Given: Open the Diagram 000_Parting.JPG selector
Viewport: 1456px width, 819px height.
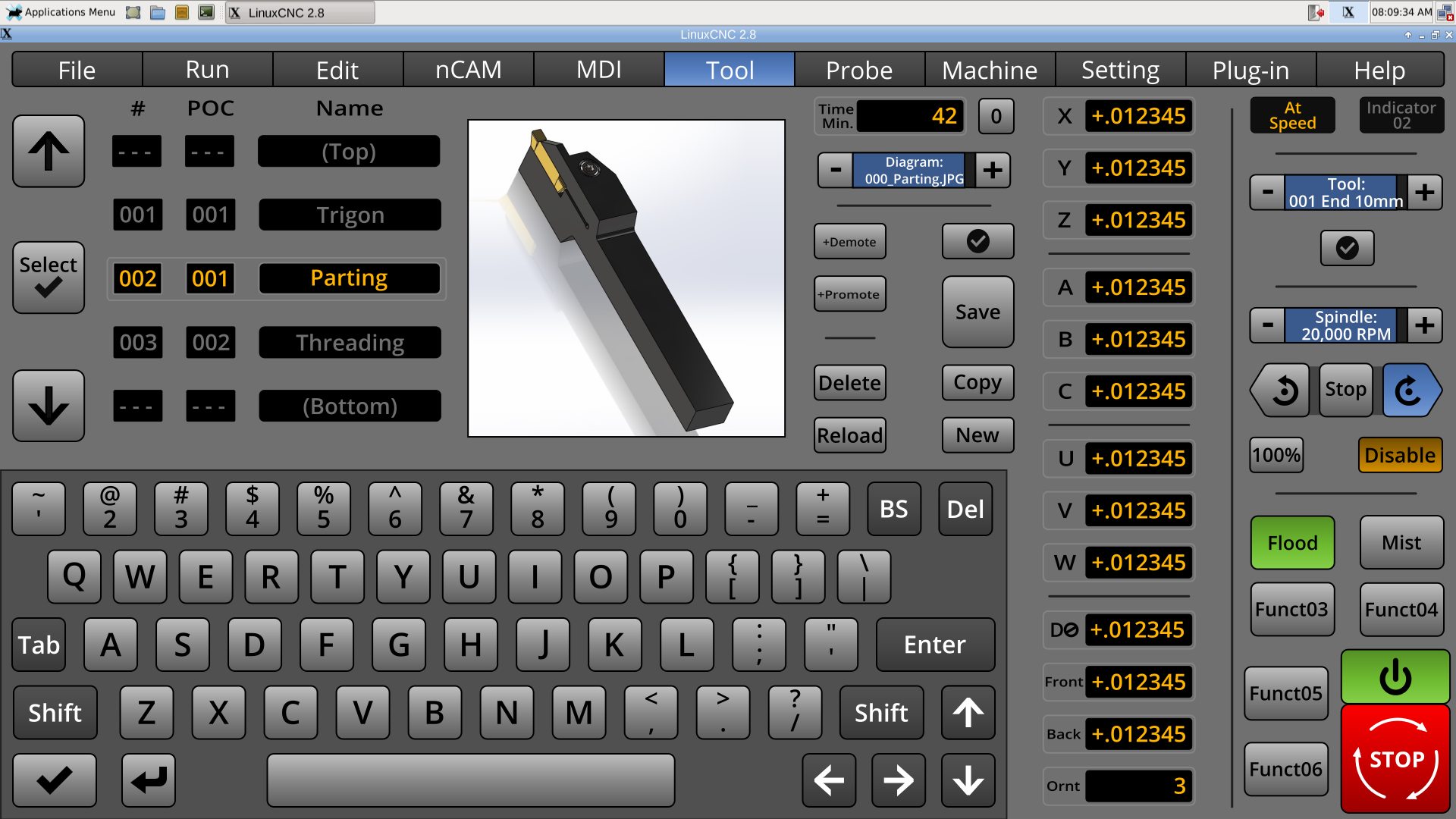Looking at the screenshot, I should point(914,170).
